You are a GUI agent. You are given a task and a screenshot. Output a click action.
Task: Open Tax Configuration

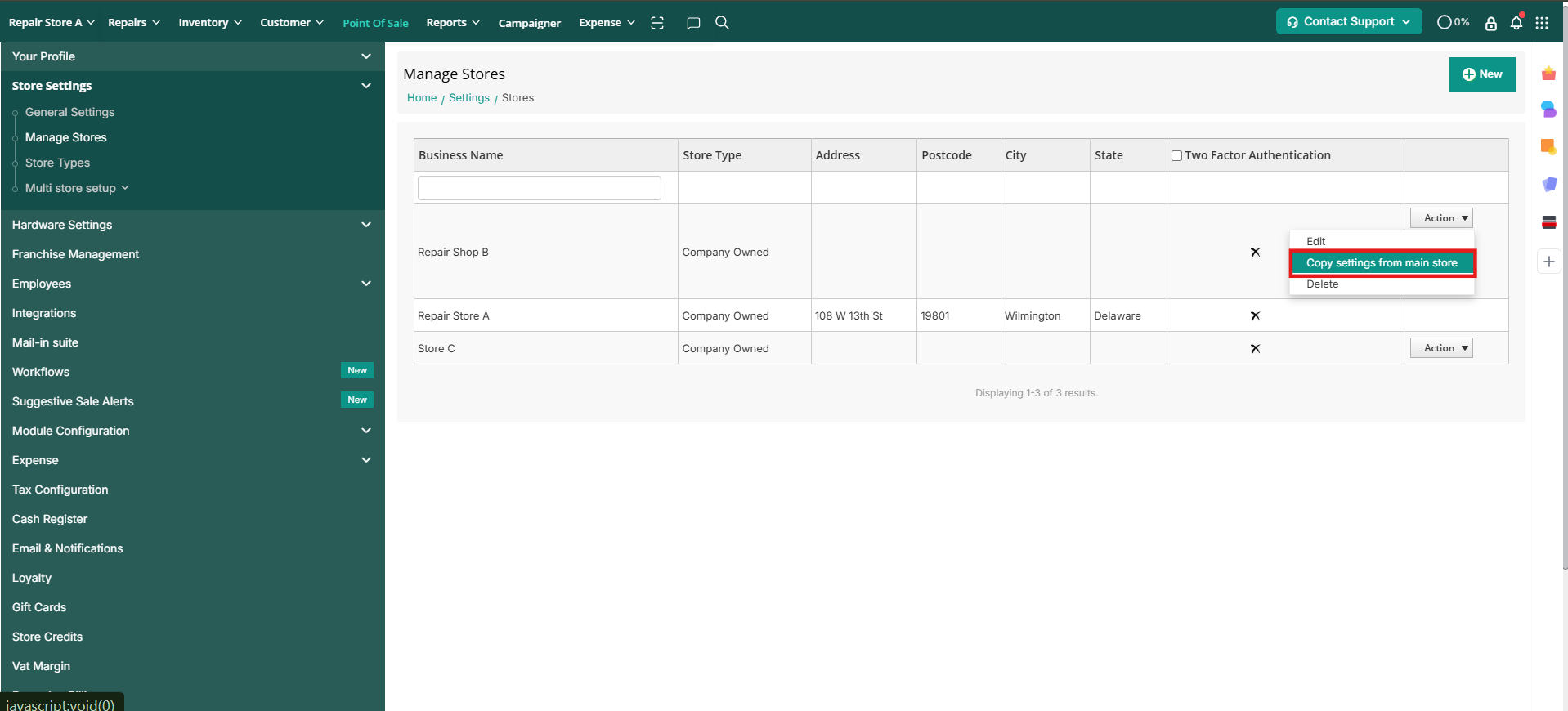pyautogui.click(x=60, y=490)
